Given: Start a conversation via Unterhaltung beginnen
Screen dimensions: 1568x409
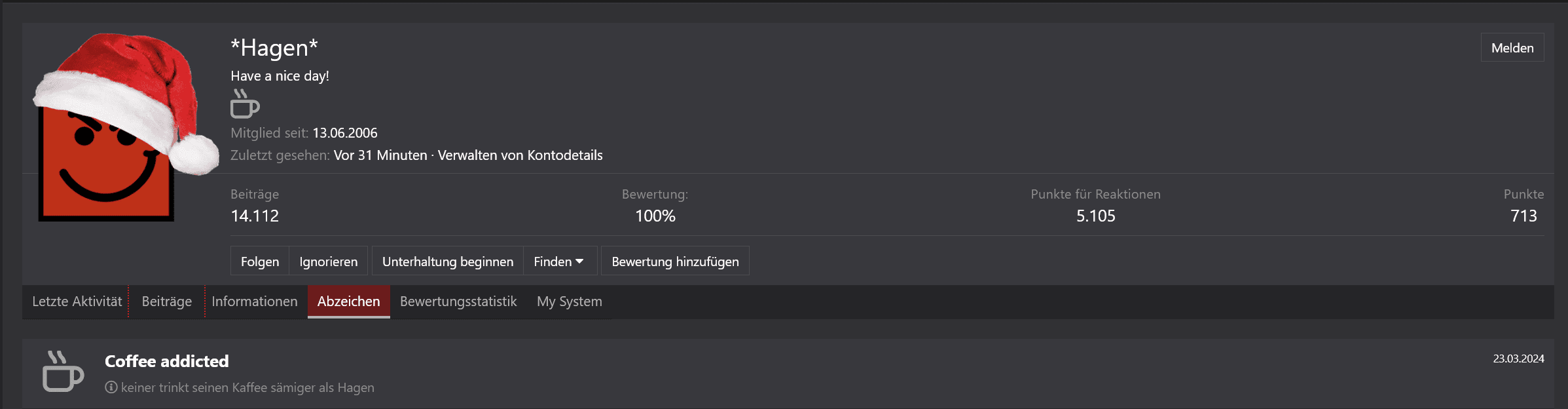Looking at the screenshot, I should pyautogui.click(x=448, y=262).
